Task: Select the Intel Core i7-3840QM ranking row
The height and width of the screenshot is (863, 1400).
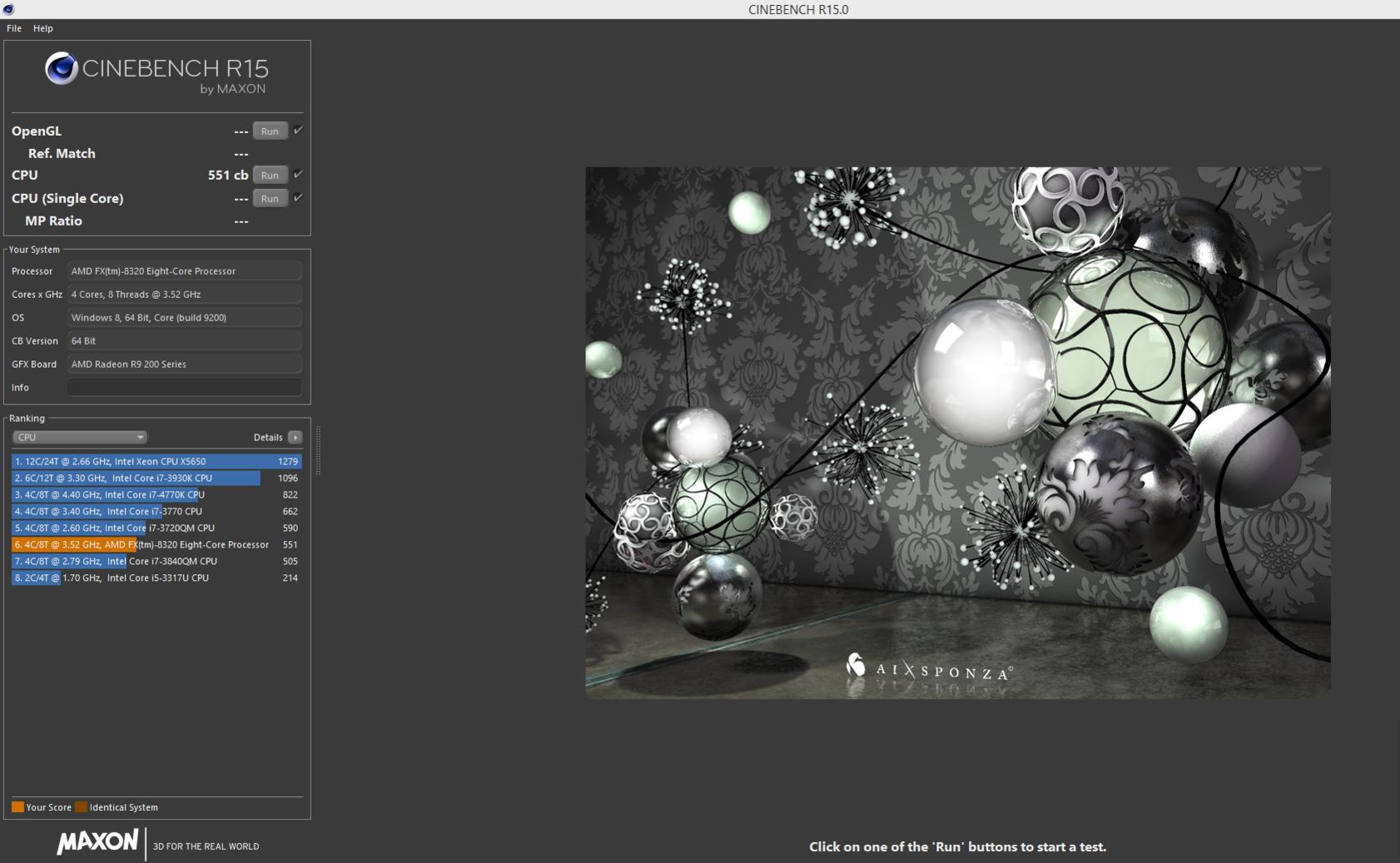Action: pos(156,561)
